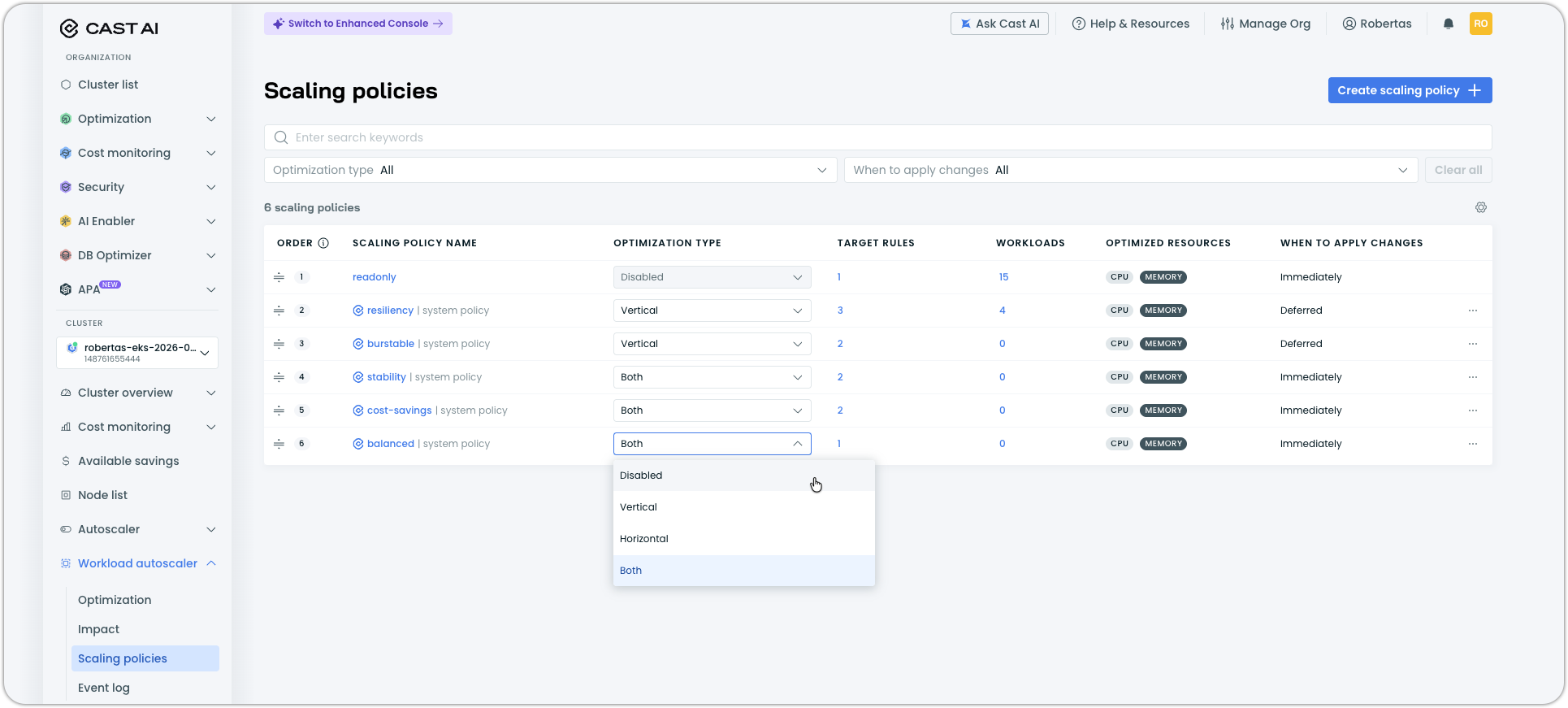Viewport: 1568px width, 708px height.
Task: Collapse the Workload autoscaler section
Action: tap(211, 563)
